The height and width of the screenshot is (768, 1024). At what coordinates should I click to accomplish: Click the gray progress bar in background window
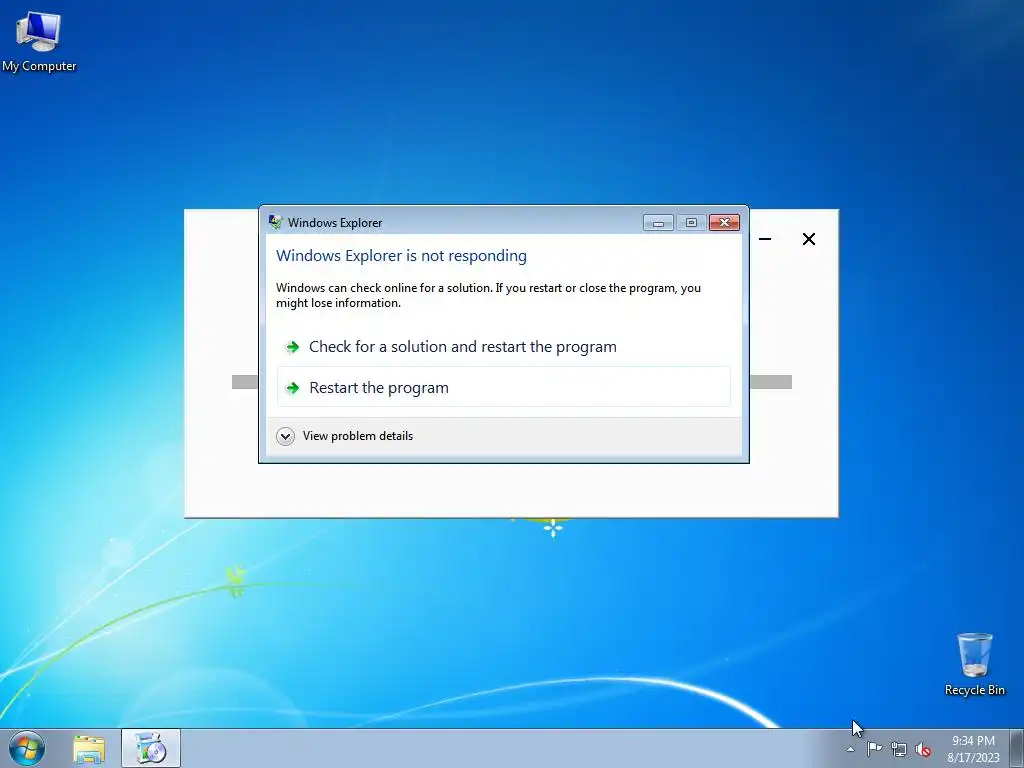[771, 382]
